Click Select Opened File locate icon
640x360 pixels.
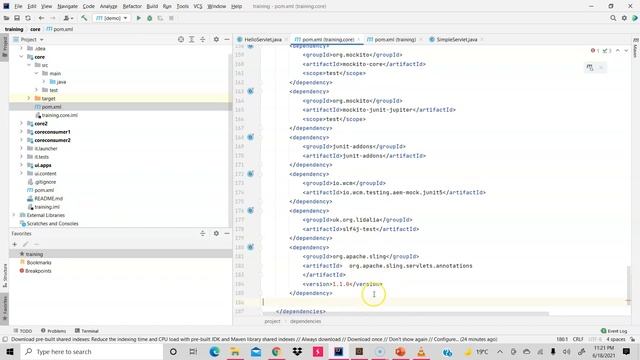click(181, 39)
